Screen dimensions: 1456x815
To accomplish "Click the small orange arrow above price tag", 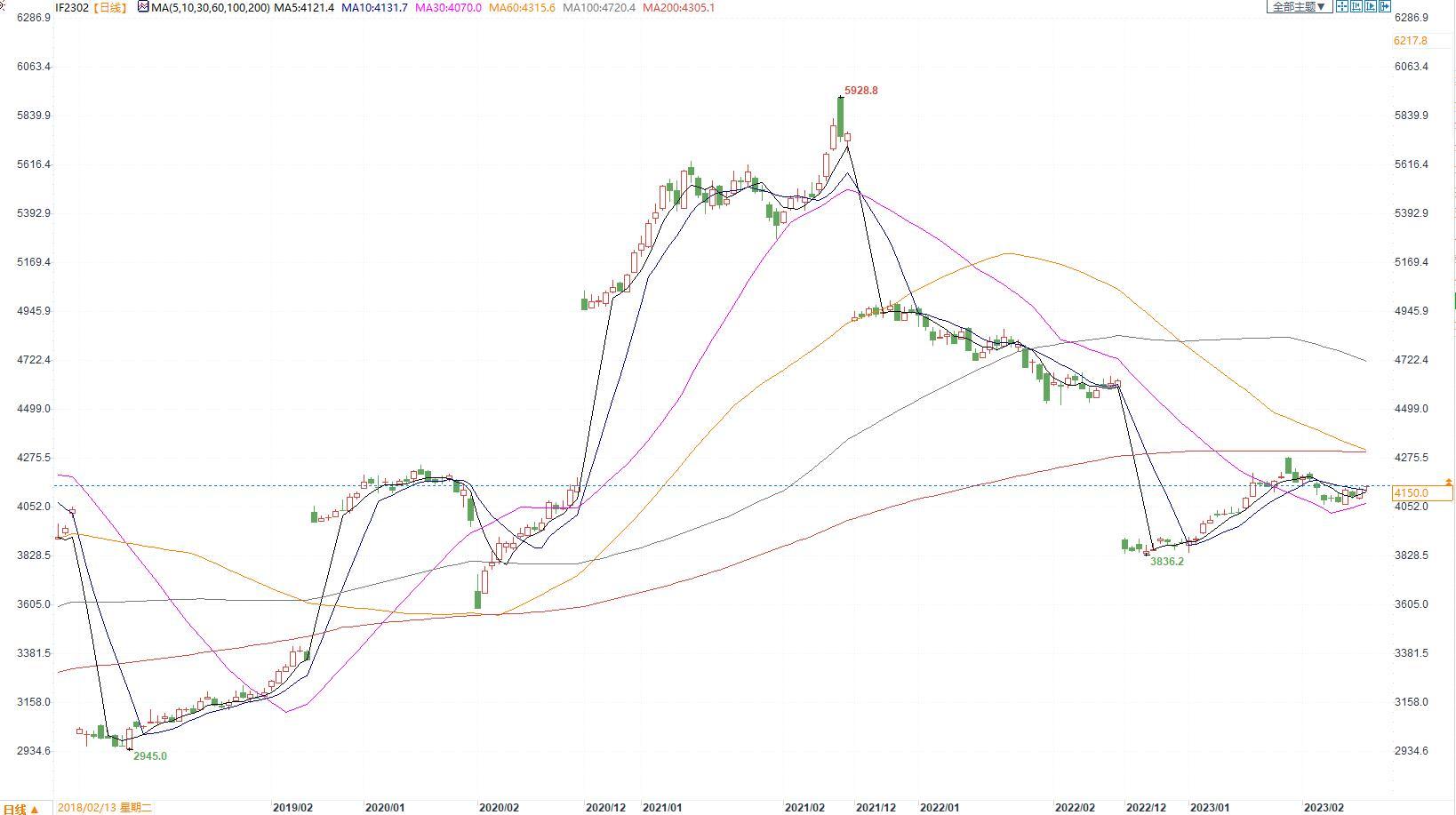I will click(1449, 482).
